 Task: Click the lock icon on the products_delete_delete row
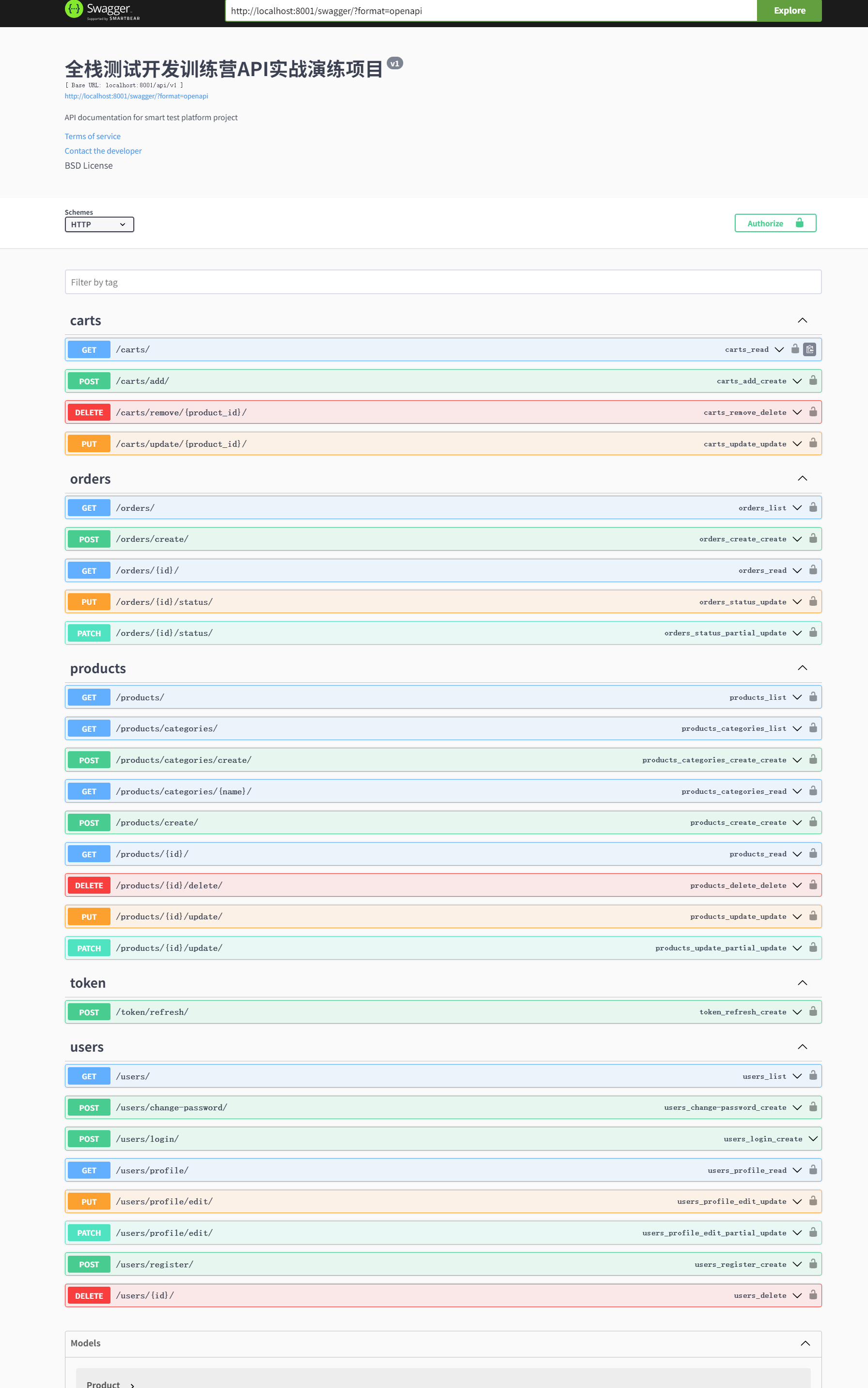pyautogui.click(x=813, y=884)
